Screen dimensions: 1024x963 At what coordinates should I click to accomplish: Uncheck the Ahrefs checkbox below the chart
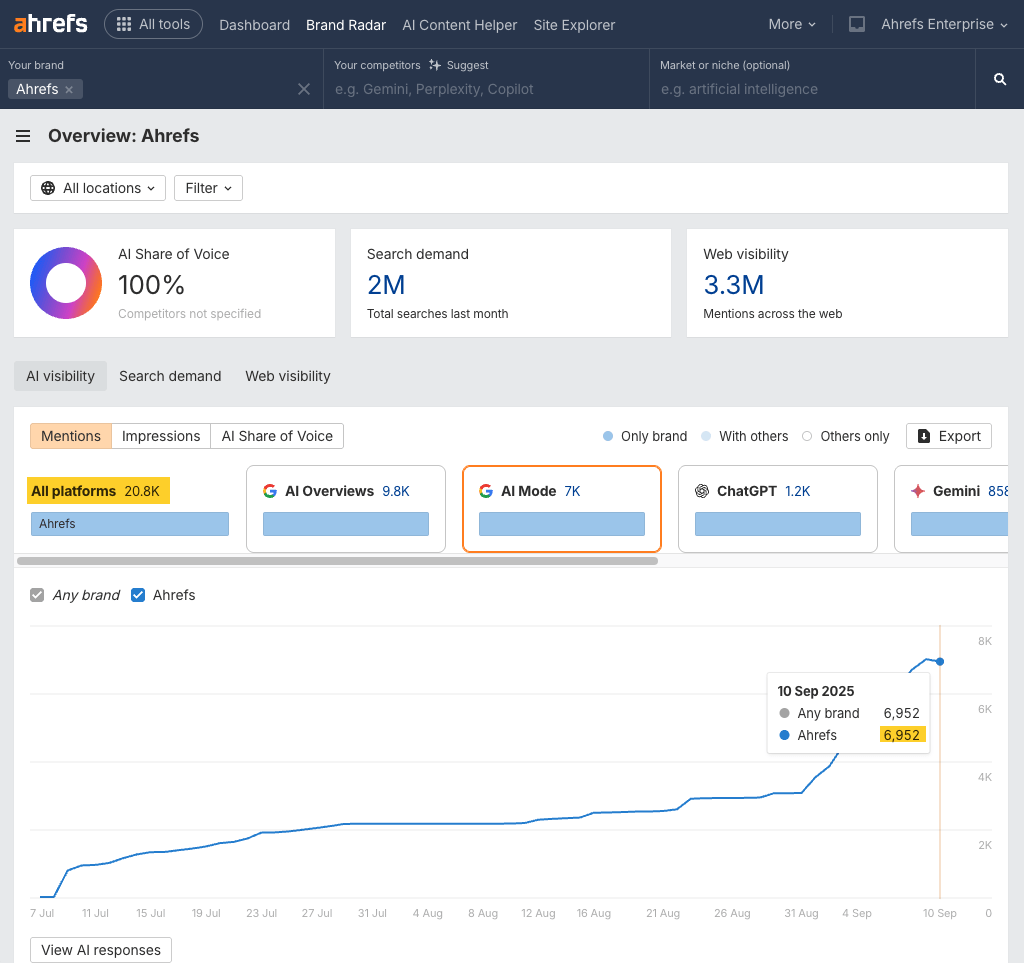click(x=137, y=594)
